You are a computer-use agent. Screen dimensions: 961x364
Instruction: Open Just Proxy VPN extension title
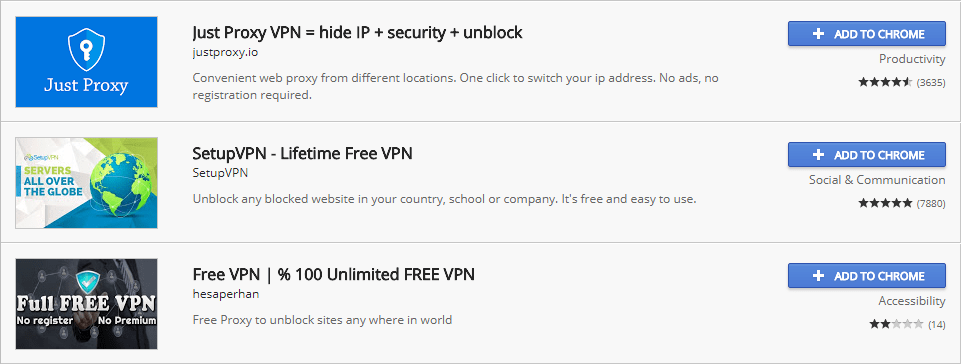357,32
